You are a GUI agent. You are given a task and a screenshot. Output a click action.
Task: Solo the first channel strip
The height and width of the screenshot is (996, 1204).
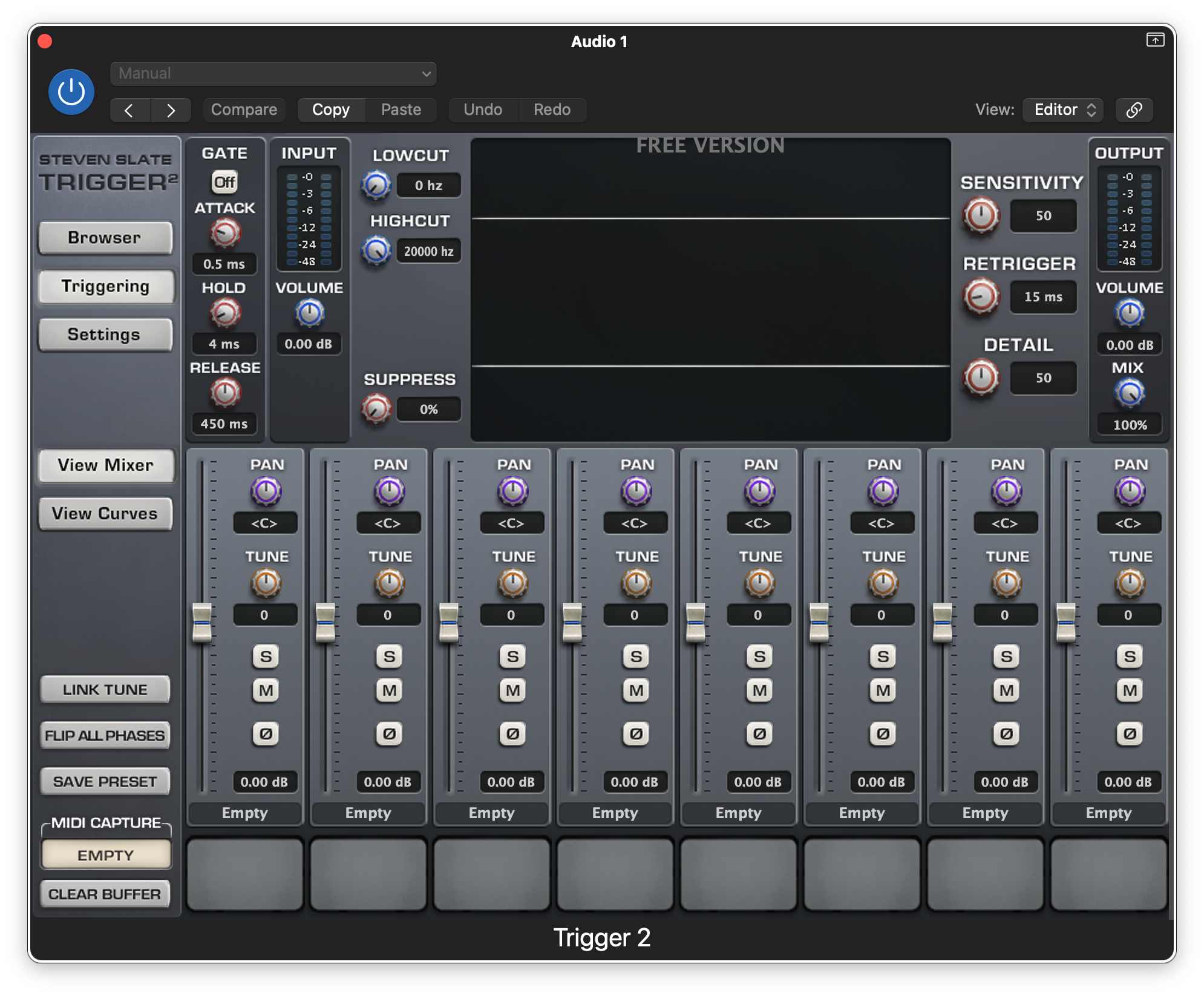tap(265, 656)
